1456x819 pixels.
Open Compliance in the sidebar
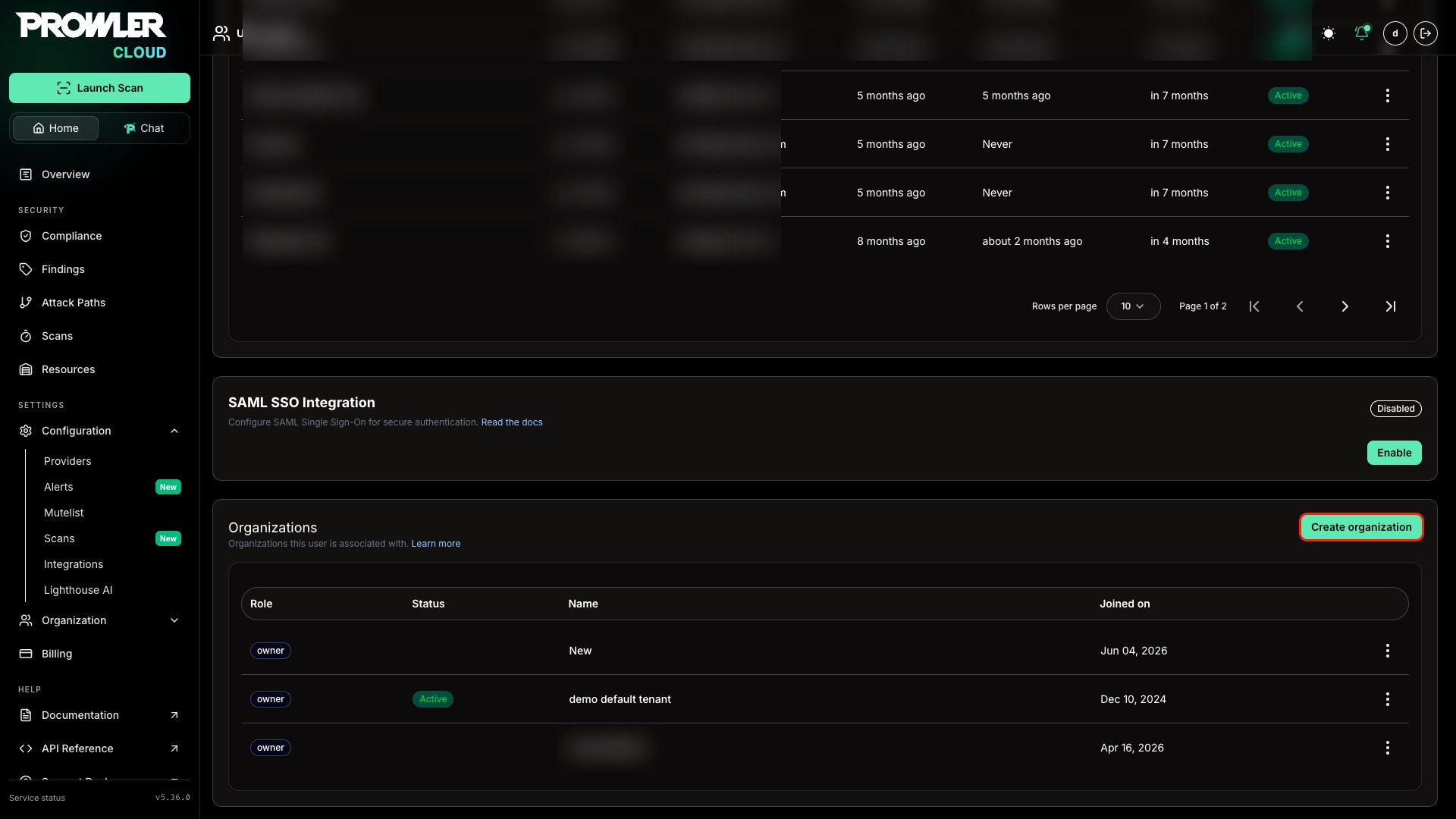click(x=71, y=236)
